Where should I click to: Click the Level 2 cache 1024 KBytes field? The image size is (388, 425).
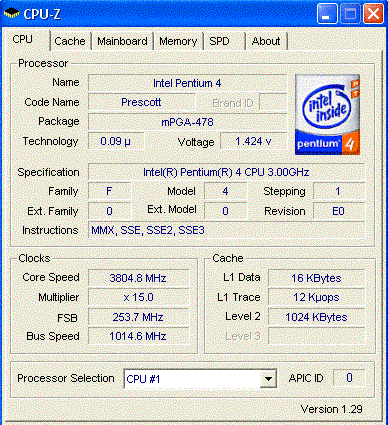[x=316, y=317]
